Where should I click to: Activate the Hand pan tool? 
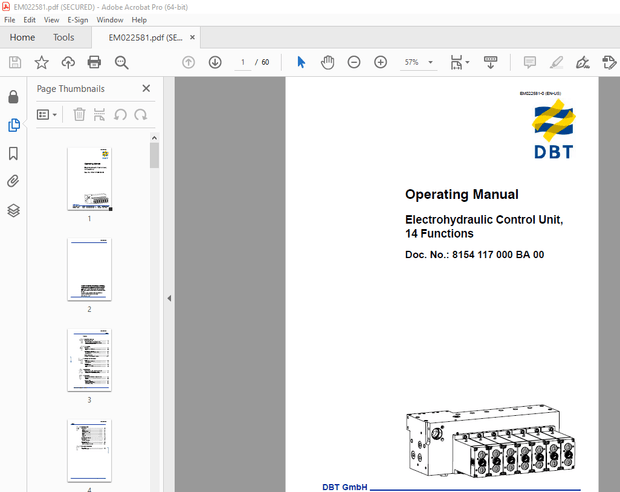coord(327,62)
